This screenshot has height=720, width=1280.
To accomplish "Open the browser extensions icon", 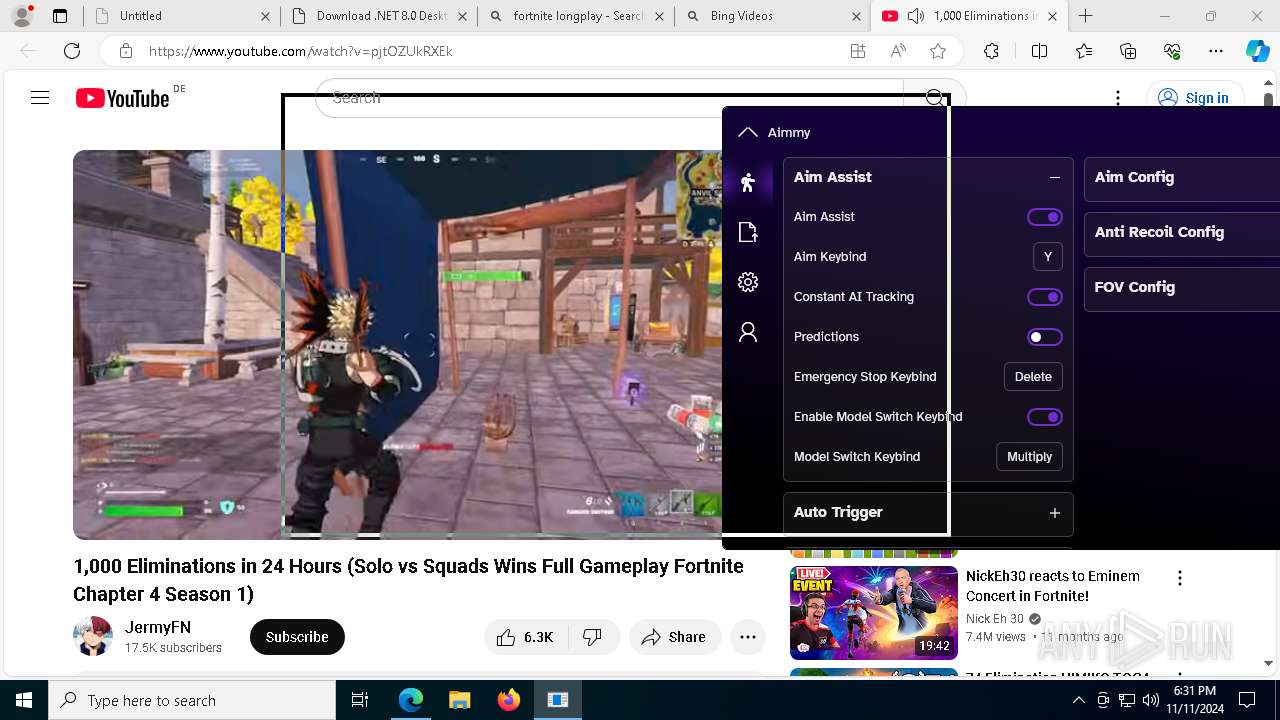I will (991, 51).
